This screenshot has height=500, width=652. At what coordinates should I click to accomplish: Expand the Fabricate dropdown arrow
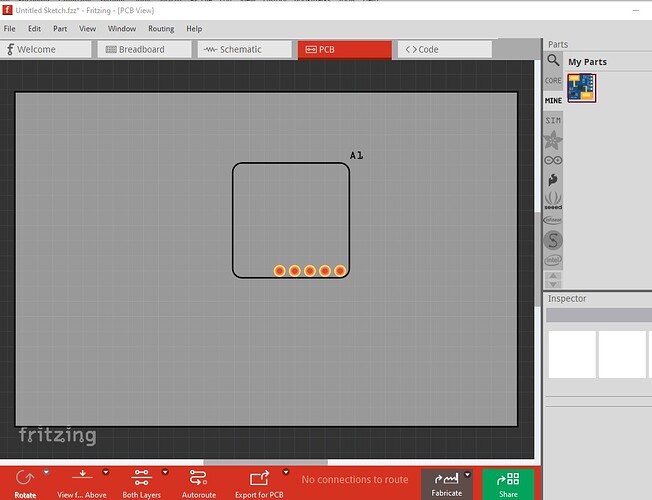tap(467, 475)
